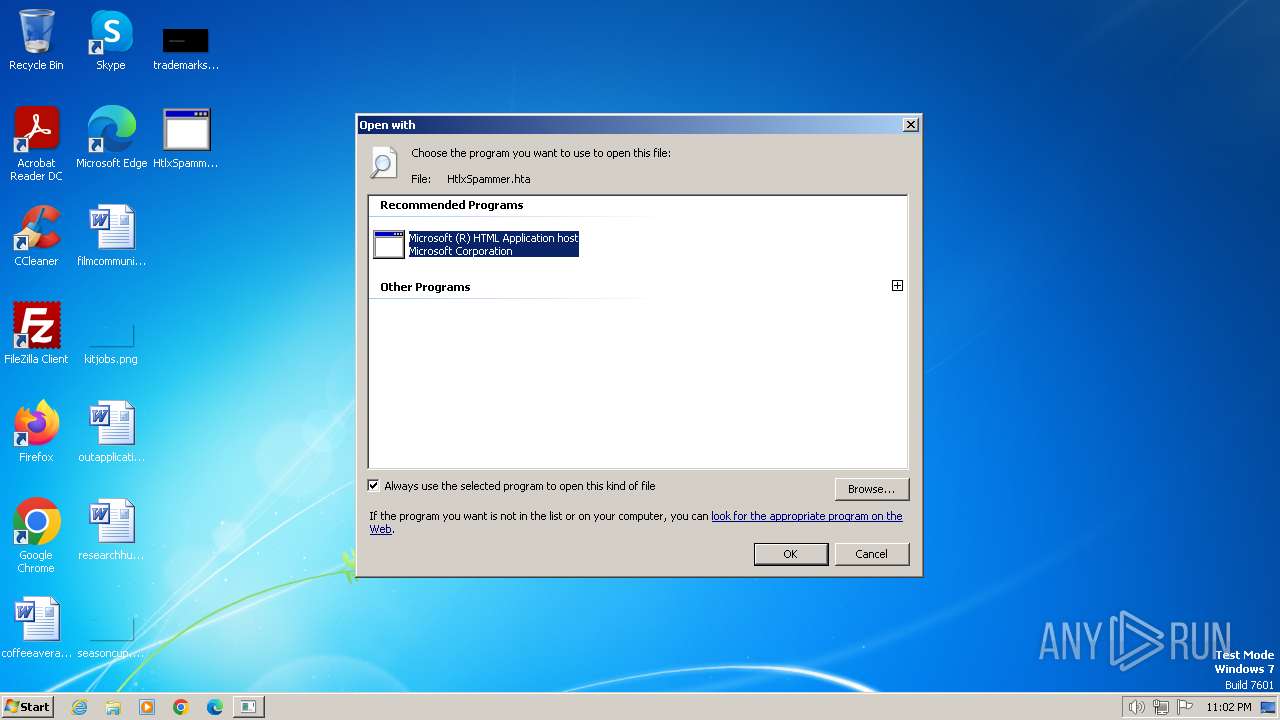Expand the Other Programs section
The height and width of the screenshot is (720, 1280).
tap(897, 286)
